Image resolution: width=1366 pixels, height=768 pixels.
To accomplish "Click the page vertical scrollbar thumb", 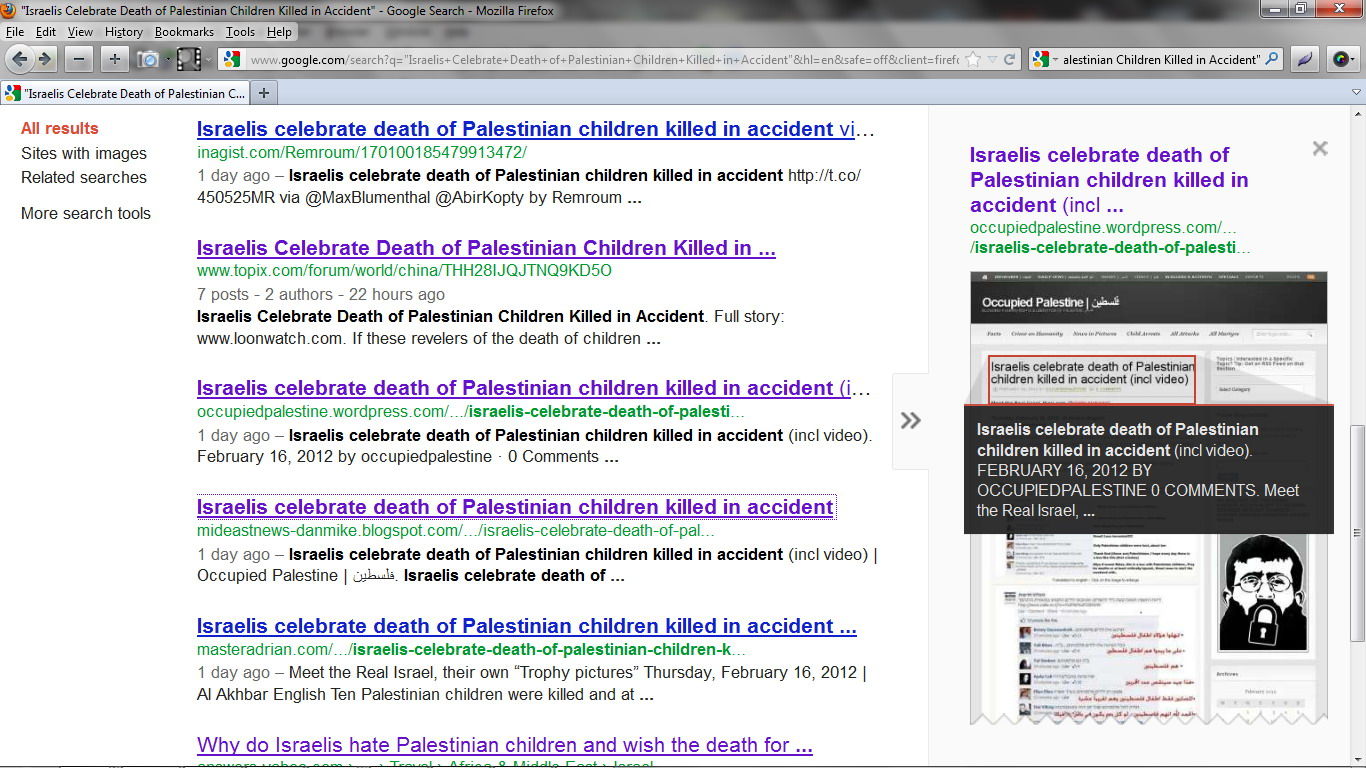I will click(x=1357, y=533).
